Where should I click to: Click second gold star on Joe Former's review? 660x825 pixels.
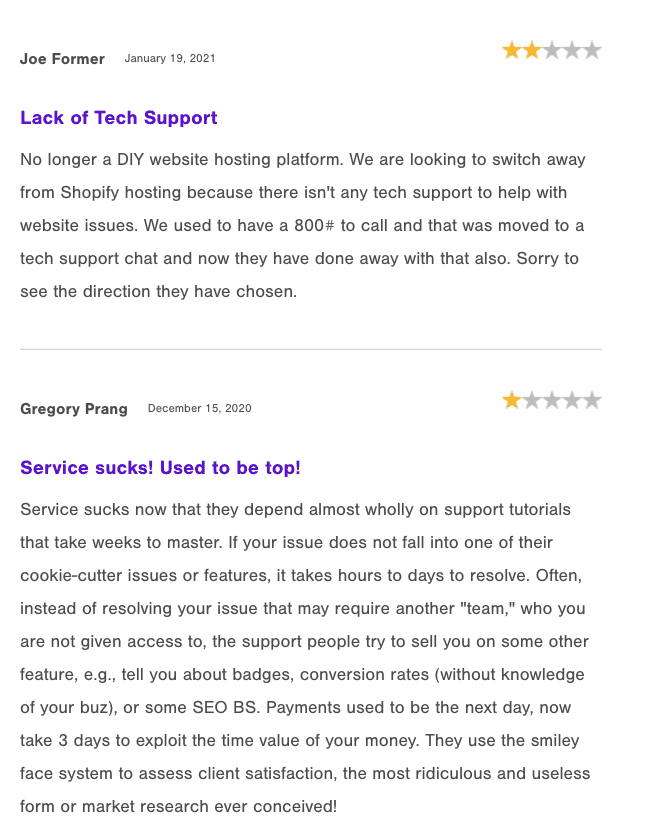click(x=532, y=50)
